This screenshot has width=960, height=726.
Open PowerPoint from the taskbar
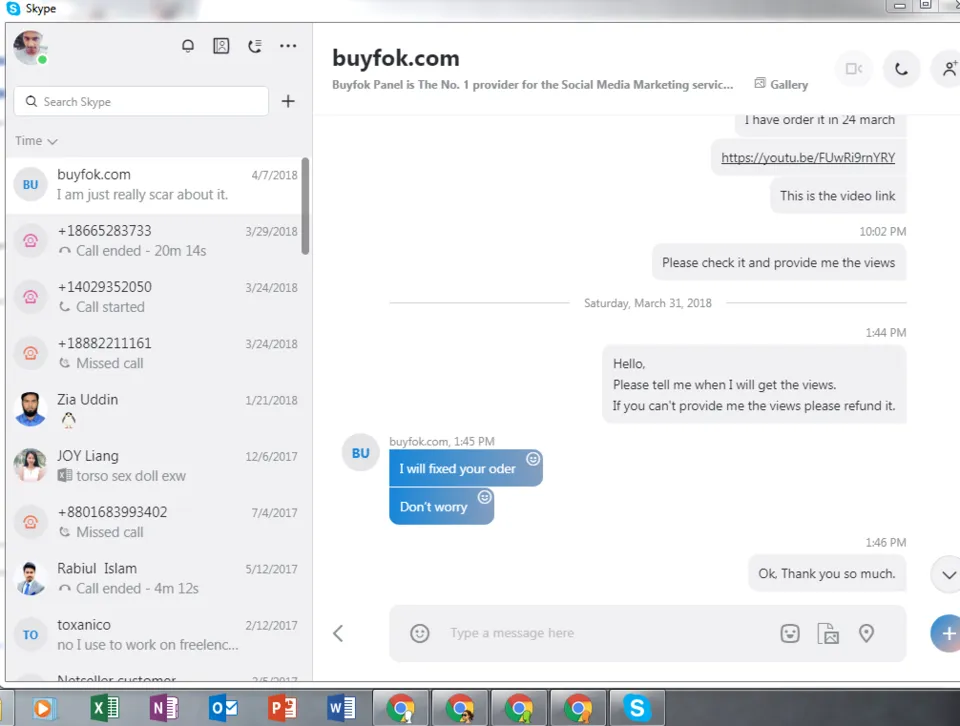click(282, 708)
